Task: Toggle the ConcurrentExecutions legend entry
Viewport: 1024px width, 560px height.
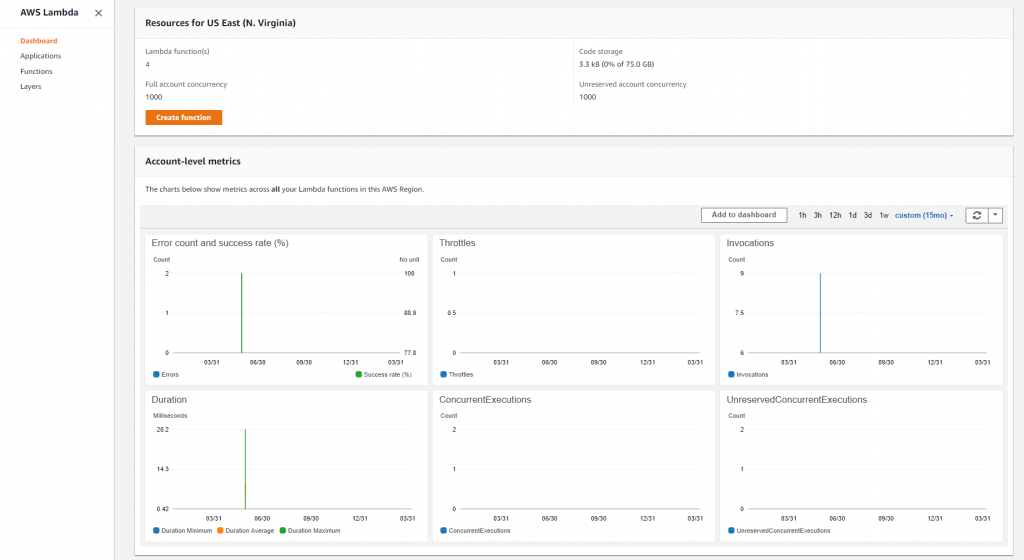Action: (475, 531)
